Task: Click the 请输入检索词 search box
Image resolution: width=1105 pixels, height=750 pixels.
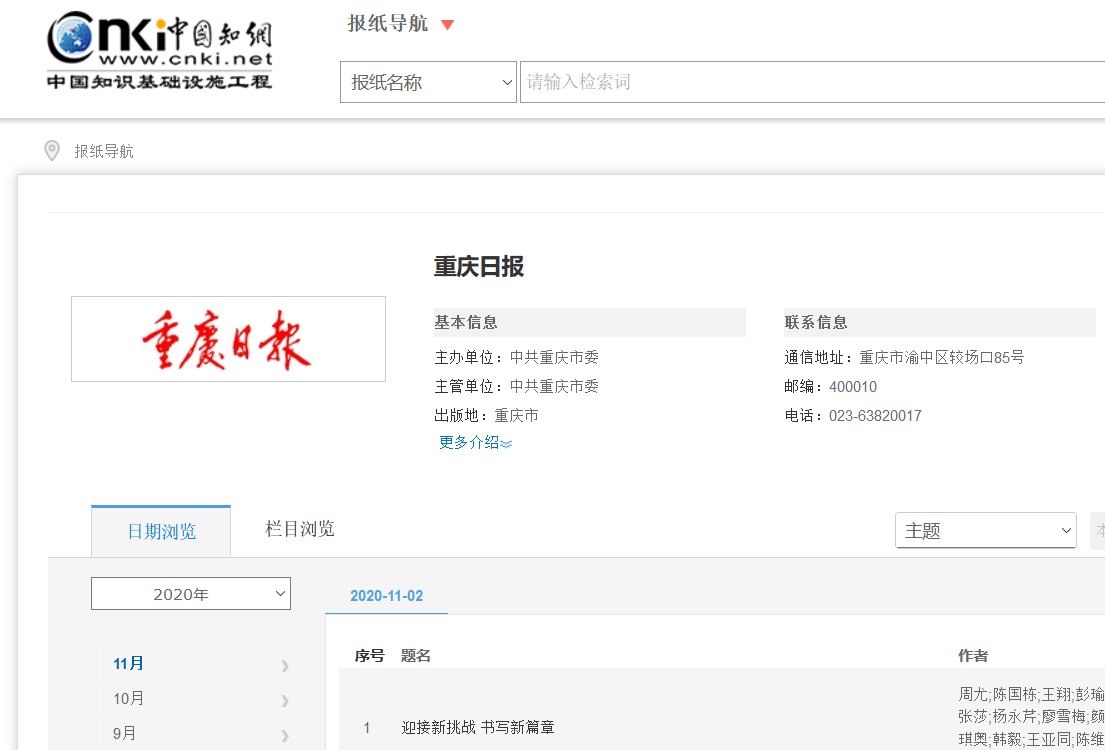Action: 812,82
